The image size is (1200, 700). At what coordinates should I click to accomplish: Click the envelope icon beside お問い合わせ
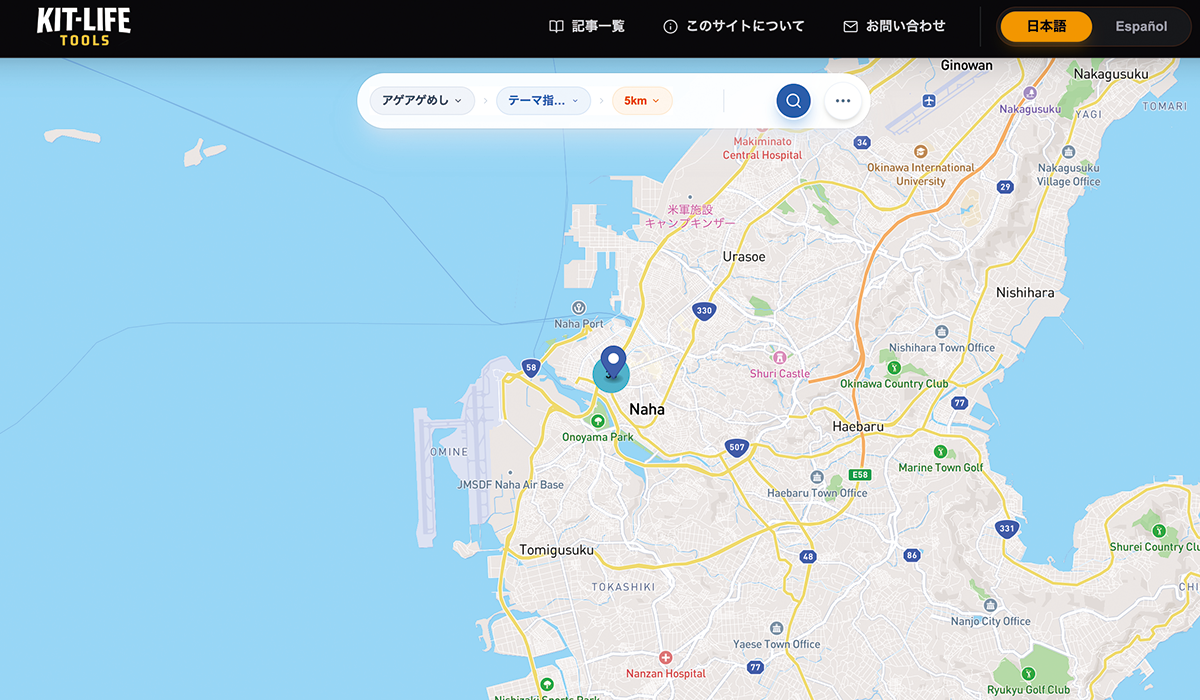pos(850,26)
